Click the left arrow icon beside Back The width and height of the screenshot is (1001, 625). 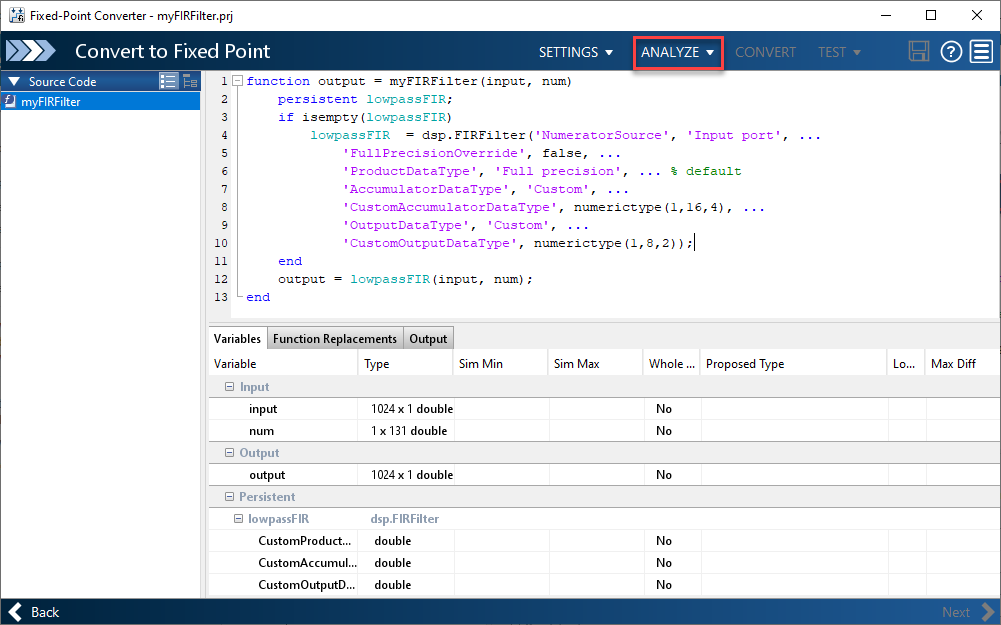pyautogui.click(x=15, y=612)
